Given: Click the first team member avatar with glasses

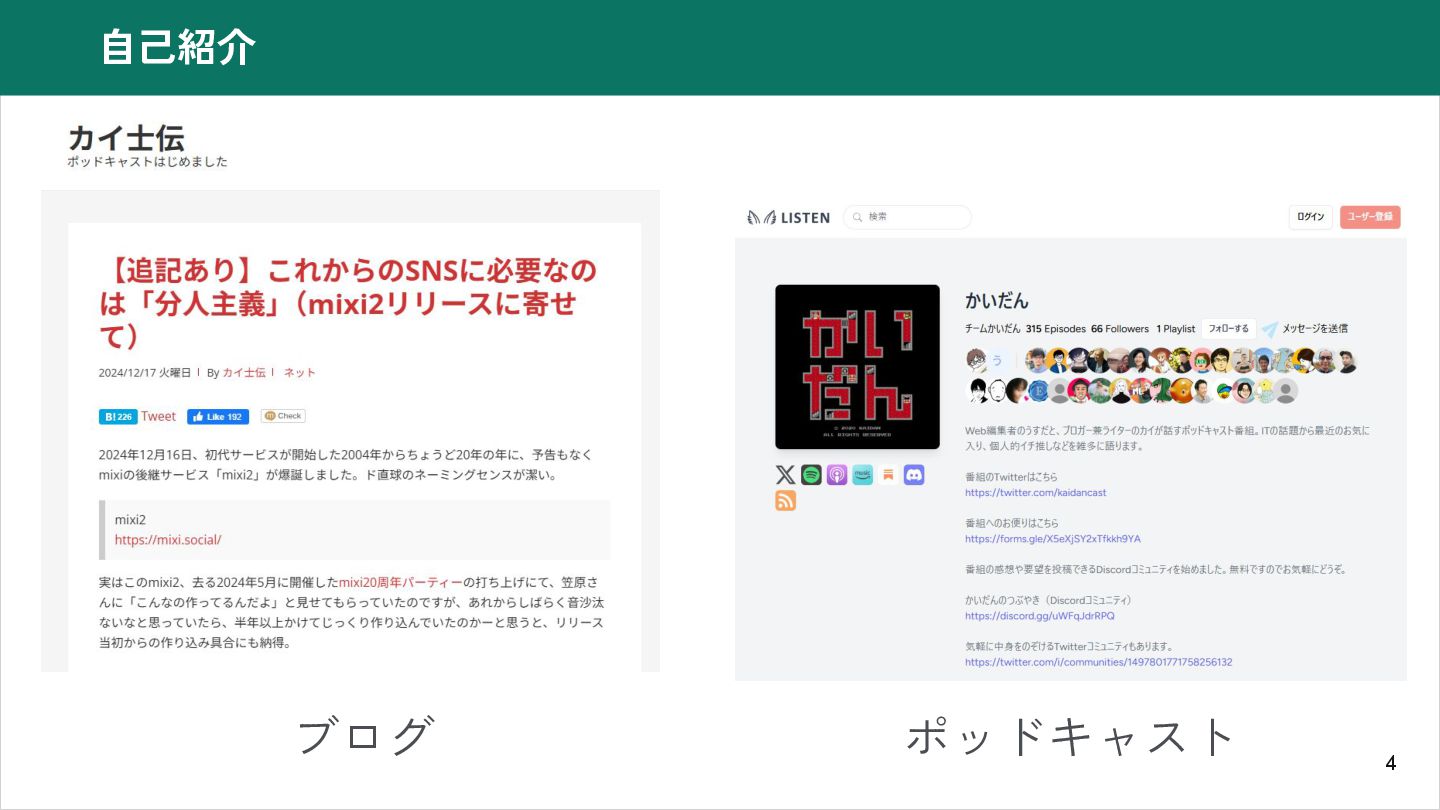Looking at the screenshot, I should (x=977, y=360).
